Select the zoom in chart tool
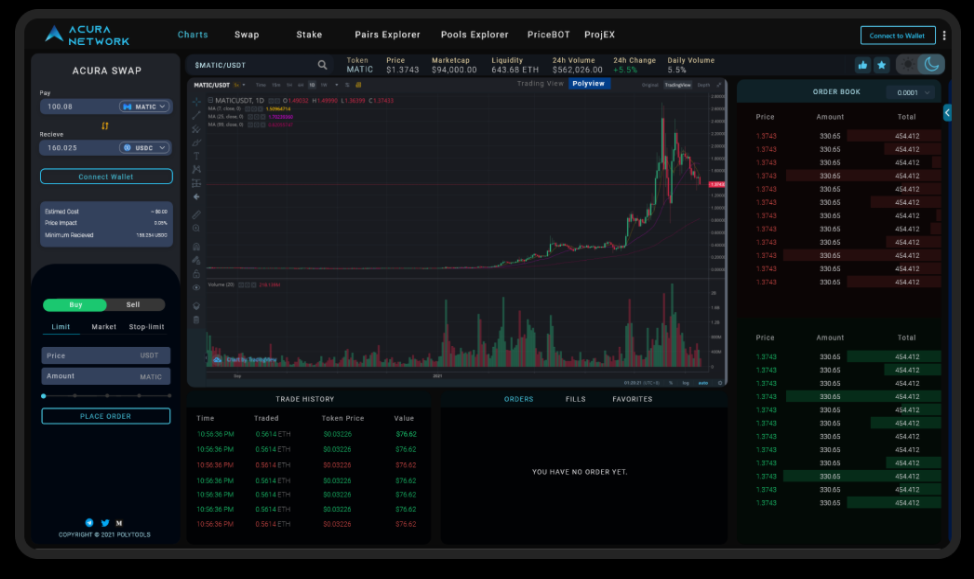Viewport: 974px width, 579px height. (x=196, y=229)
